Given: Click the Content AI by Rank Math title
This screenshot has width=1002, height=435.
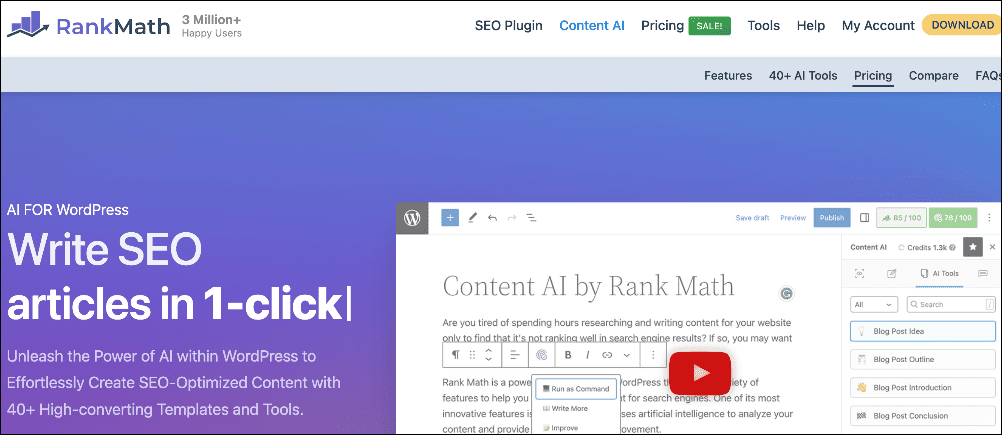Looking at the screenshot, I should click(588, 286).
